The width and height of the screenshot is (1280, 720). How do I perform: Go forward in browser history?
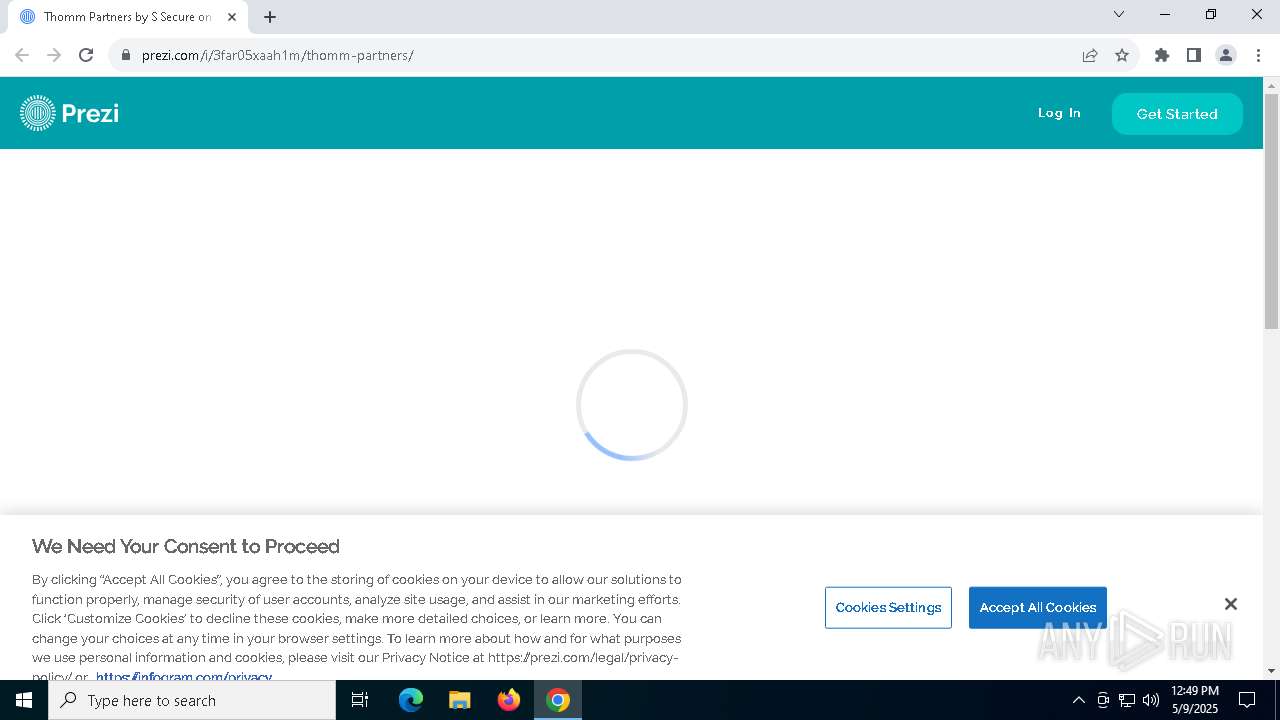tap(54, 55)
